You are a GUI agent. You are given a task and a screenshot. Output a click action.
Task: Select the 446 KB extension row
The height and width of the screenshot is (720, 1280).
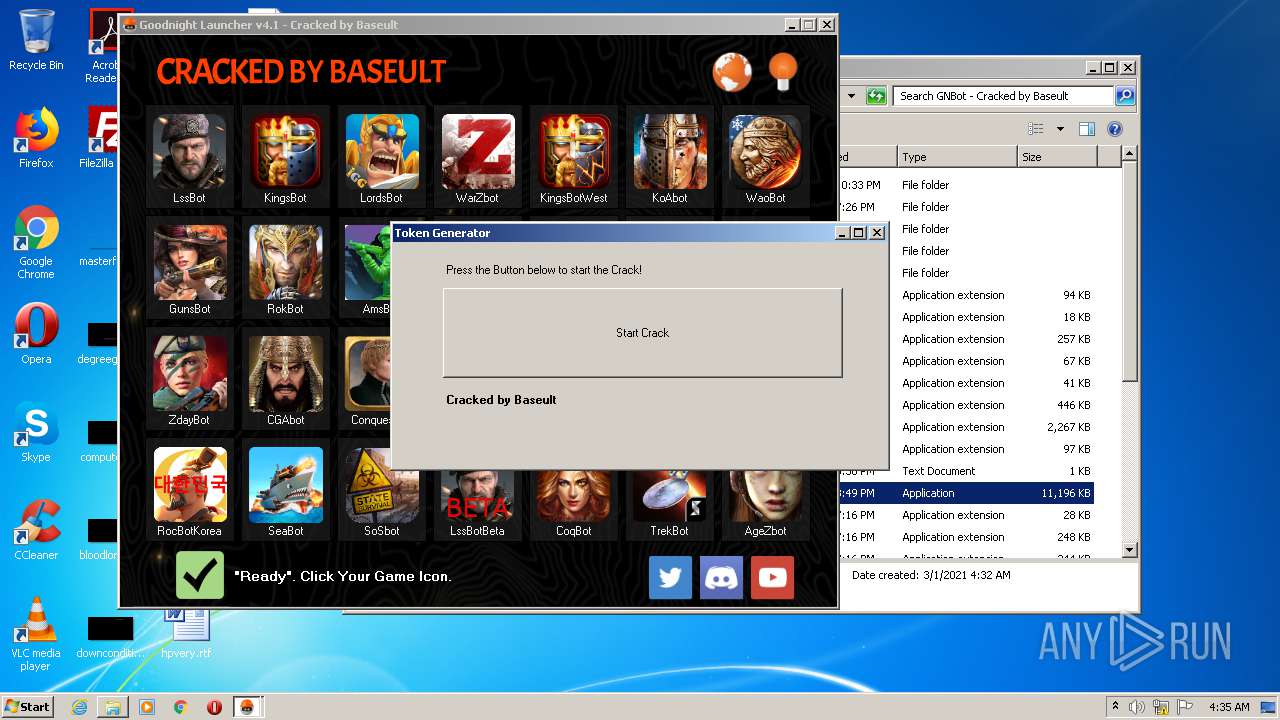pos(966,405)
